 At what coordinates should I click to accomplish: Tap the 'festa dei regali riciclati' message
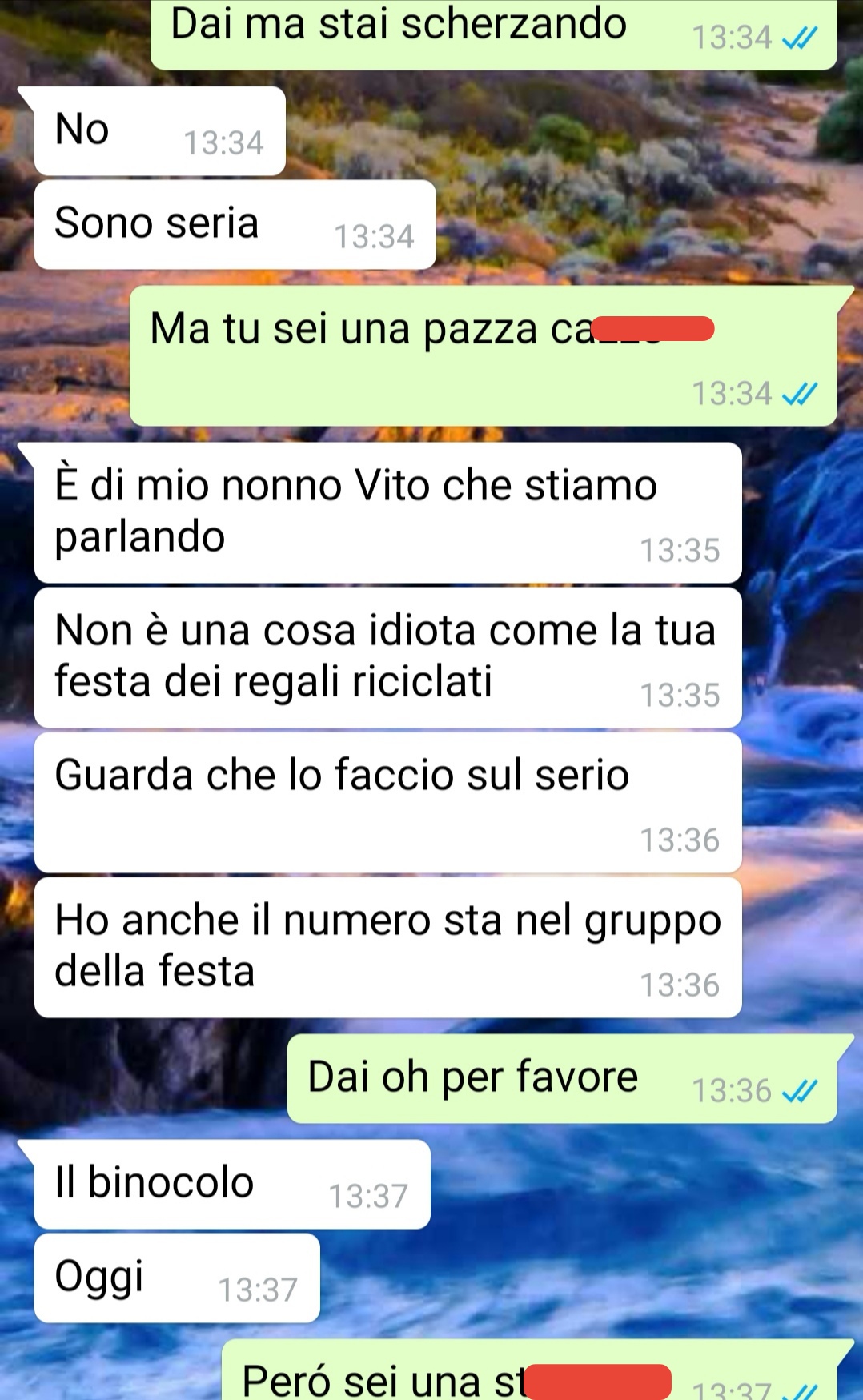[387, 657]
